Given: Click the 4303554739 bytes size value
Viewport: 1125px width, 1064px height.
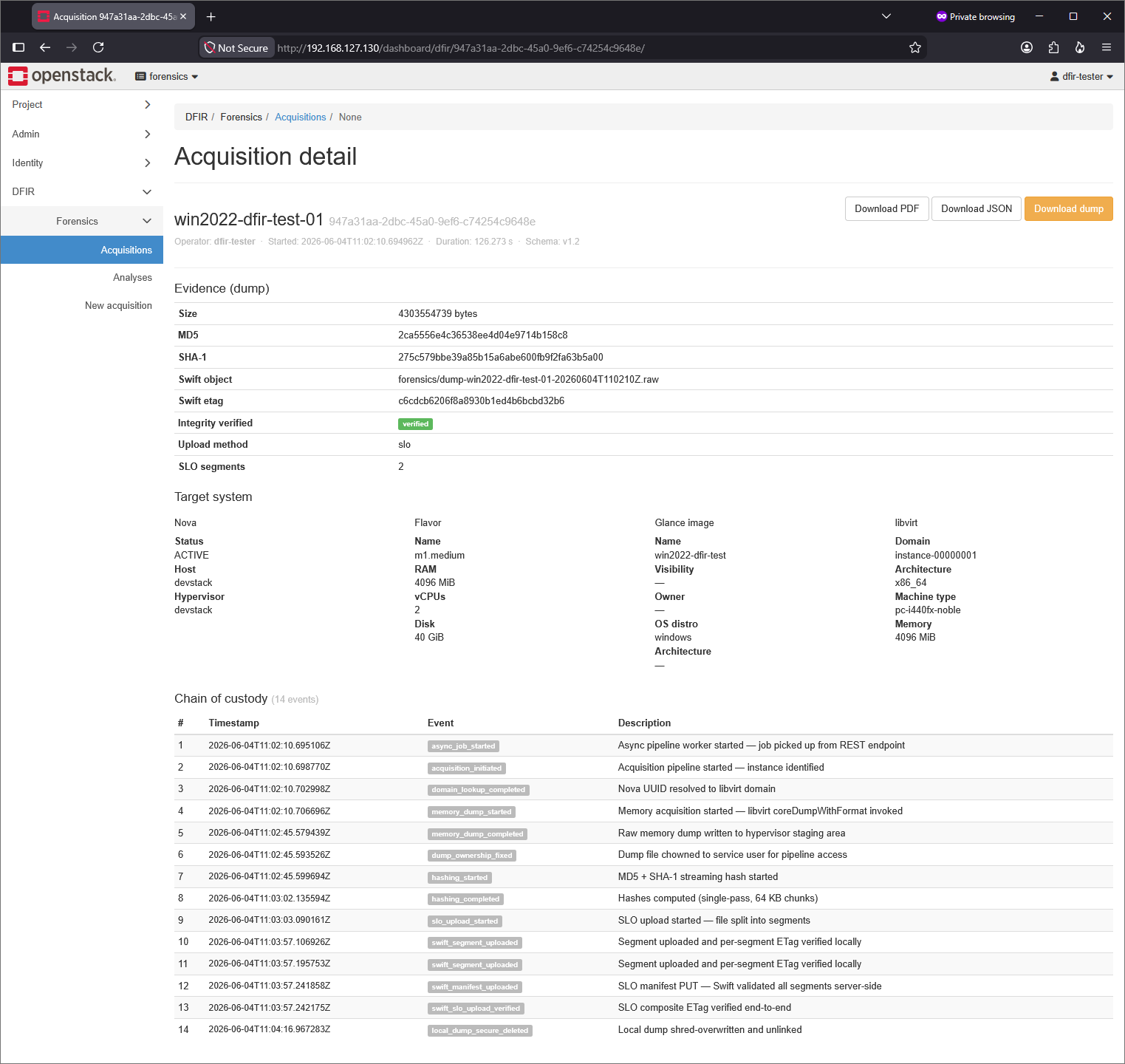Looking at the screenshot, I should pos(437,313).
